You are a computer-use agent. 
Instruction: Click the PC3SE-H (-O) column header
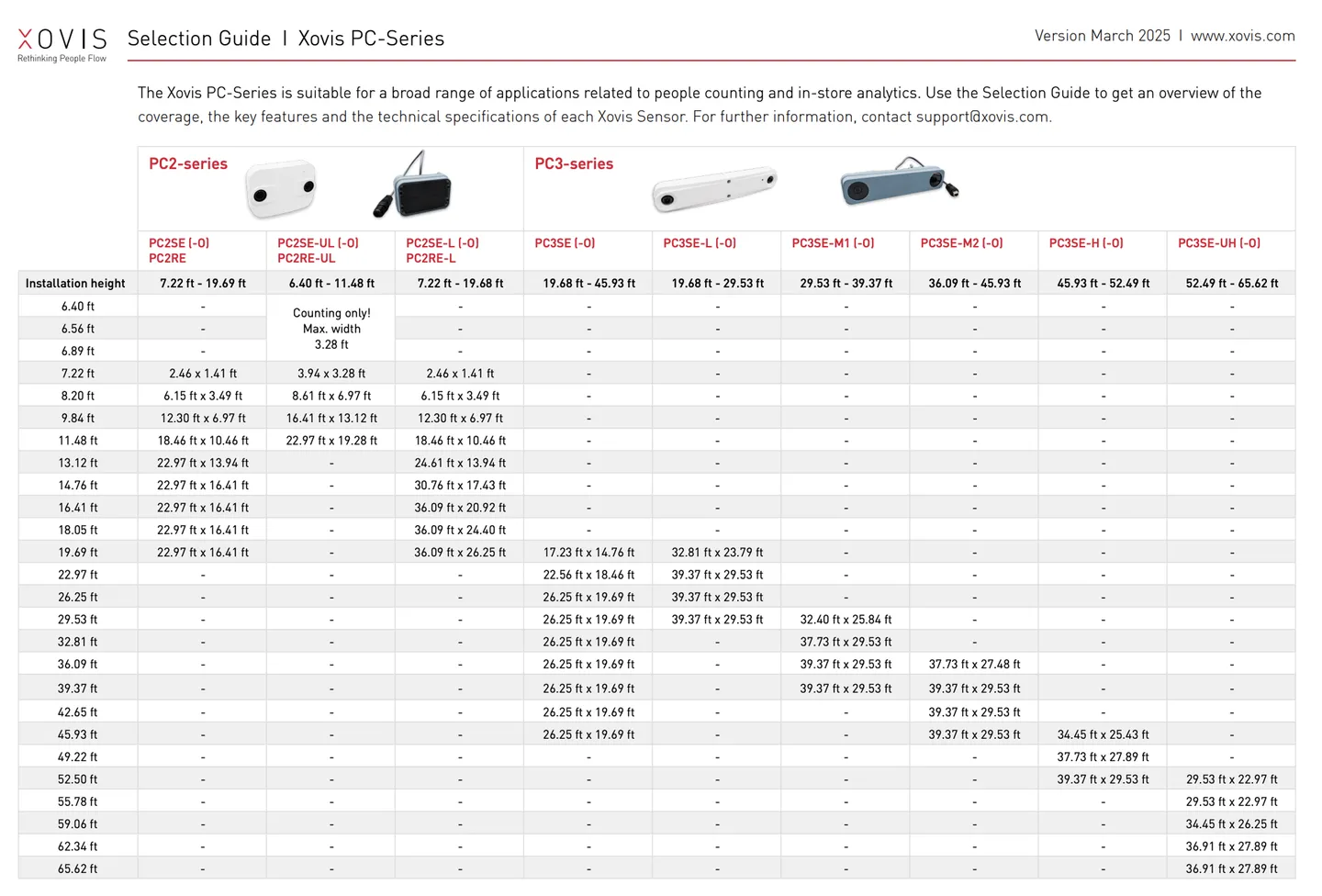point(1086,243)
